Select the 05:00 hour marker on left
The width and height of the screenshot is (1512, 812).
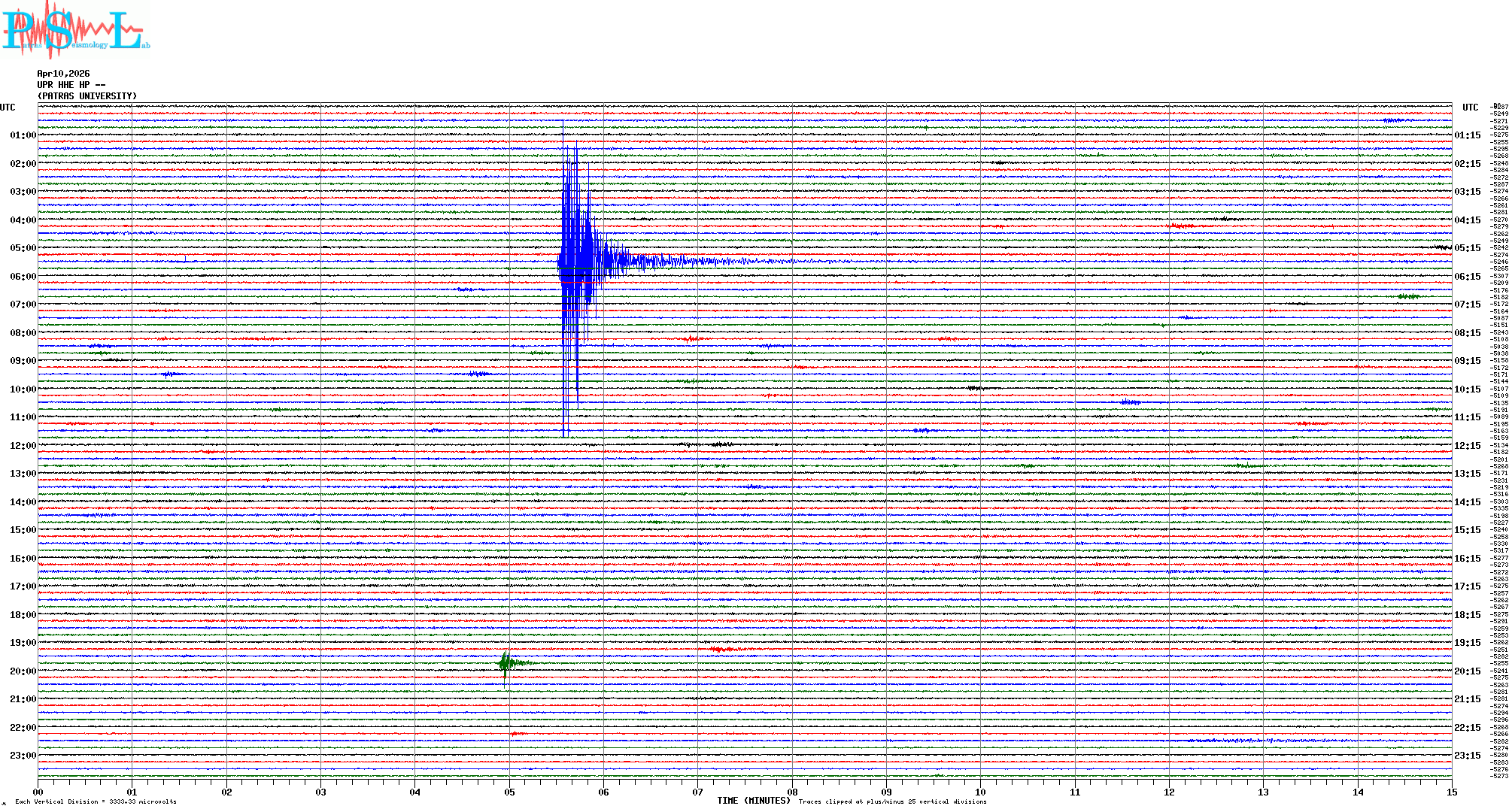click(23, 248)
